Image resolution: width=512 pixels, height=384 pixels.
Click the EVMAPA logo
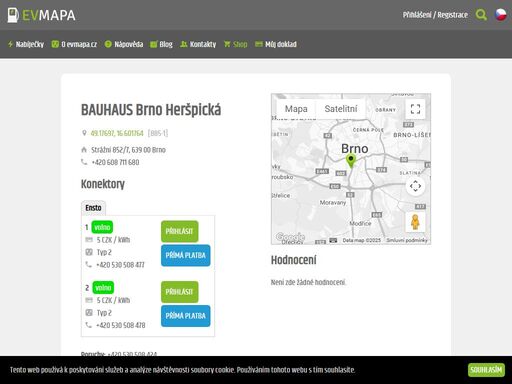[41, 15]
